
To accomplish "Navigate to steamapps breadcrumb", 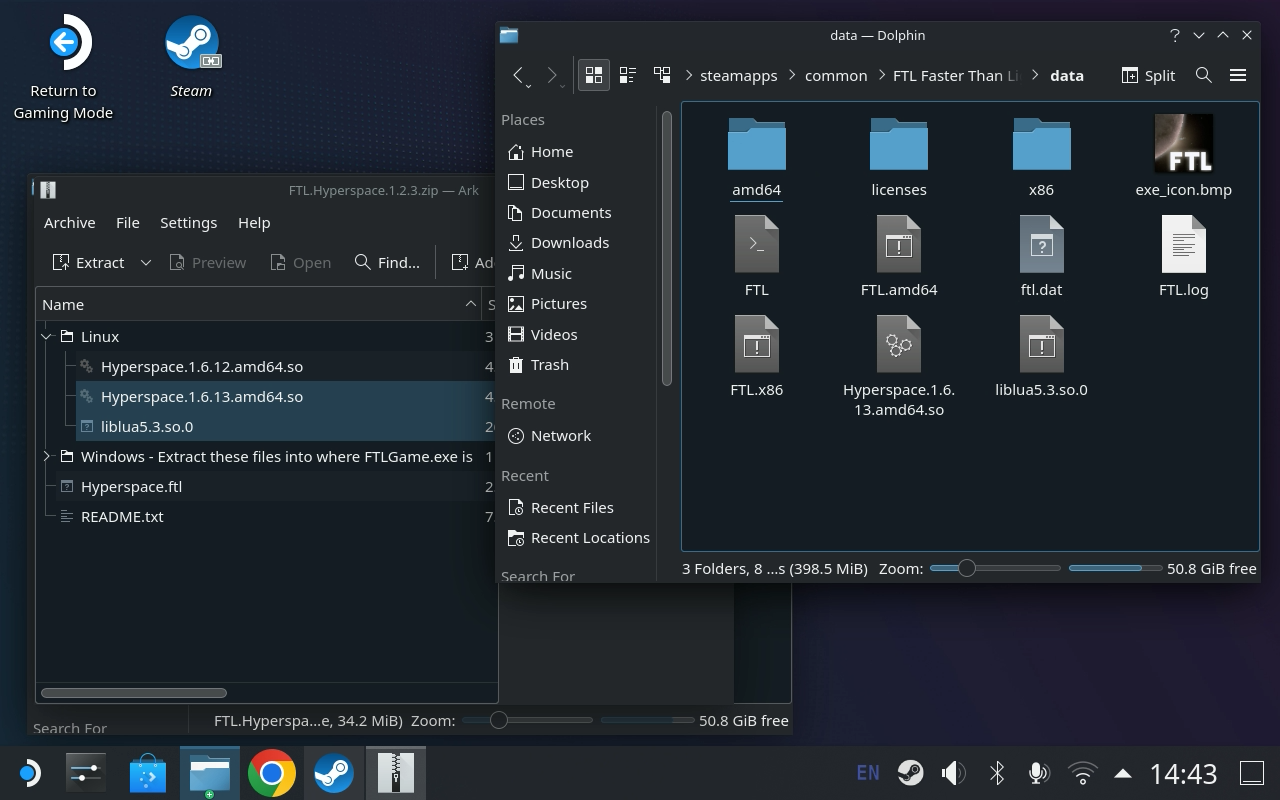I will [738, 75].
